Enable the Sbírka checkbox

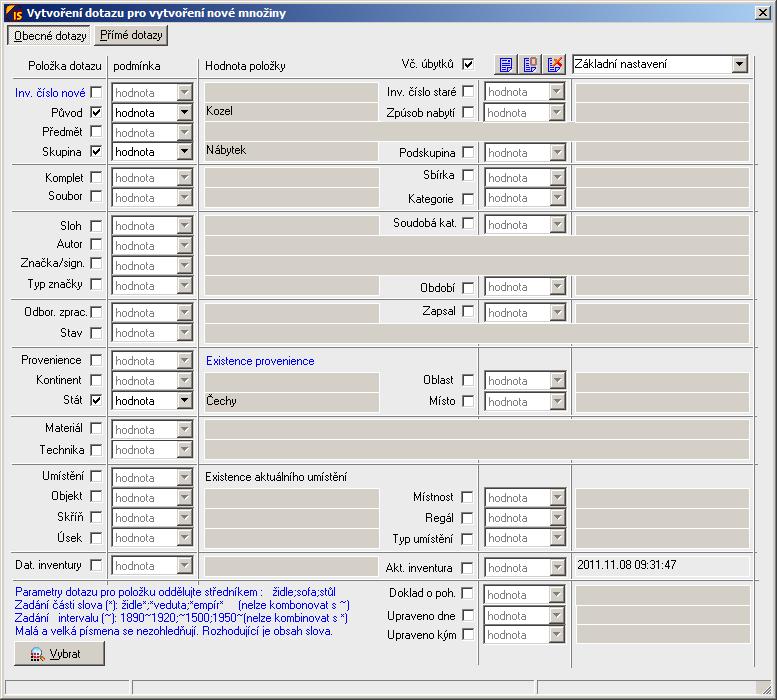pos(468,175)
